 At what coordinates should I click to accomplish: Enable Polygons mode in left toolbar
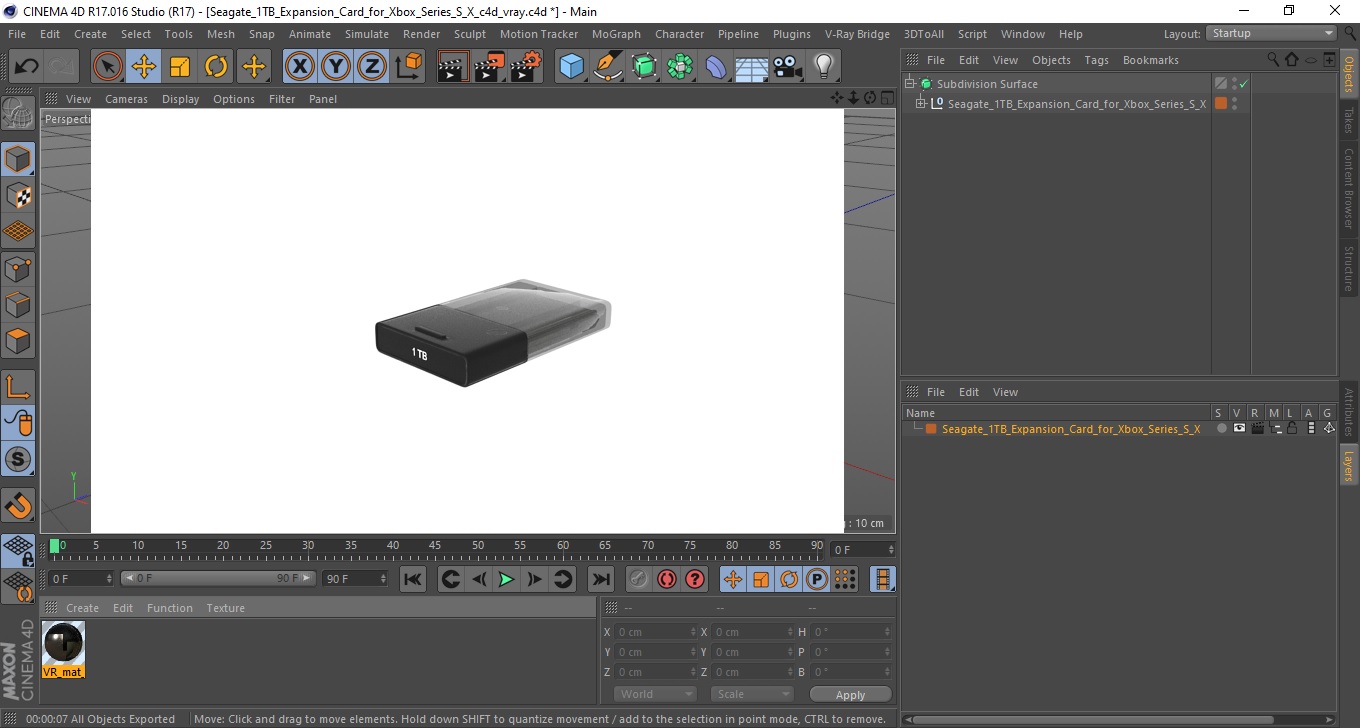coord(18,340)
